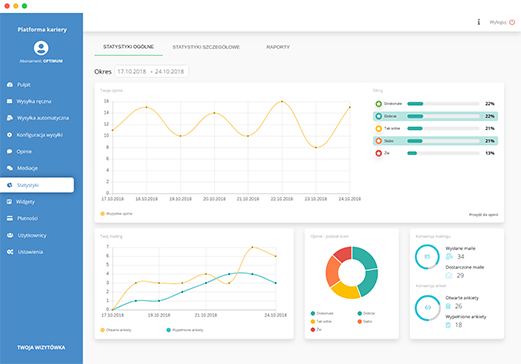Click the Platforma kariery title
521x364 pixels.
42,29
